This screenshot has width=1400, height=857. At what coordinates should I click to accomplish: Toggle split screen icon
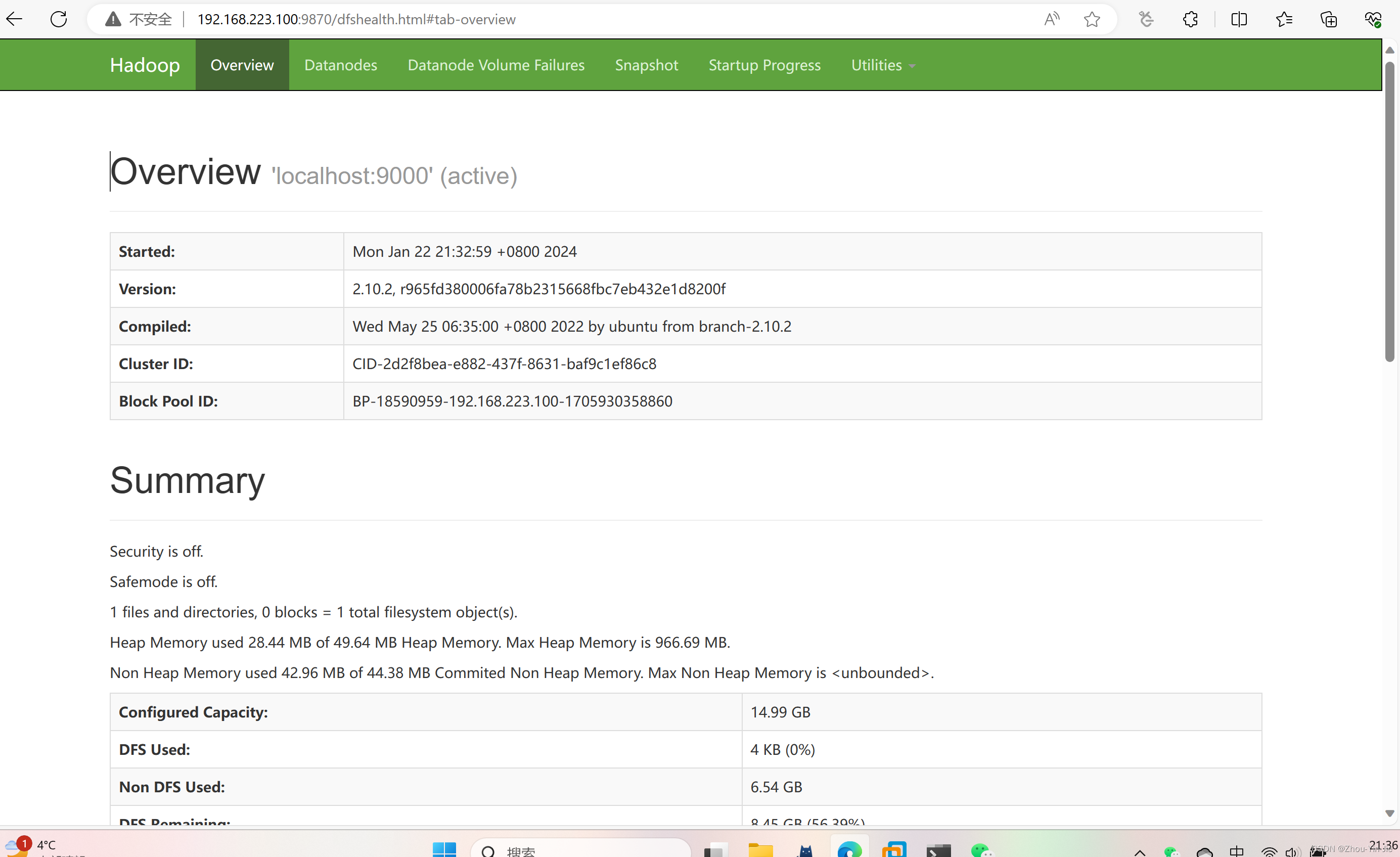point(1239,19)
